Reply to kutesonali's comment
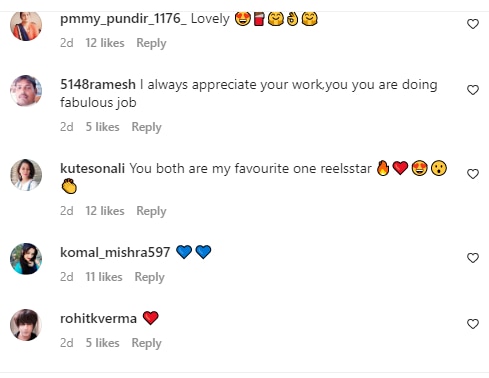 [151, 211]
